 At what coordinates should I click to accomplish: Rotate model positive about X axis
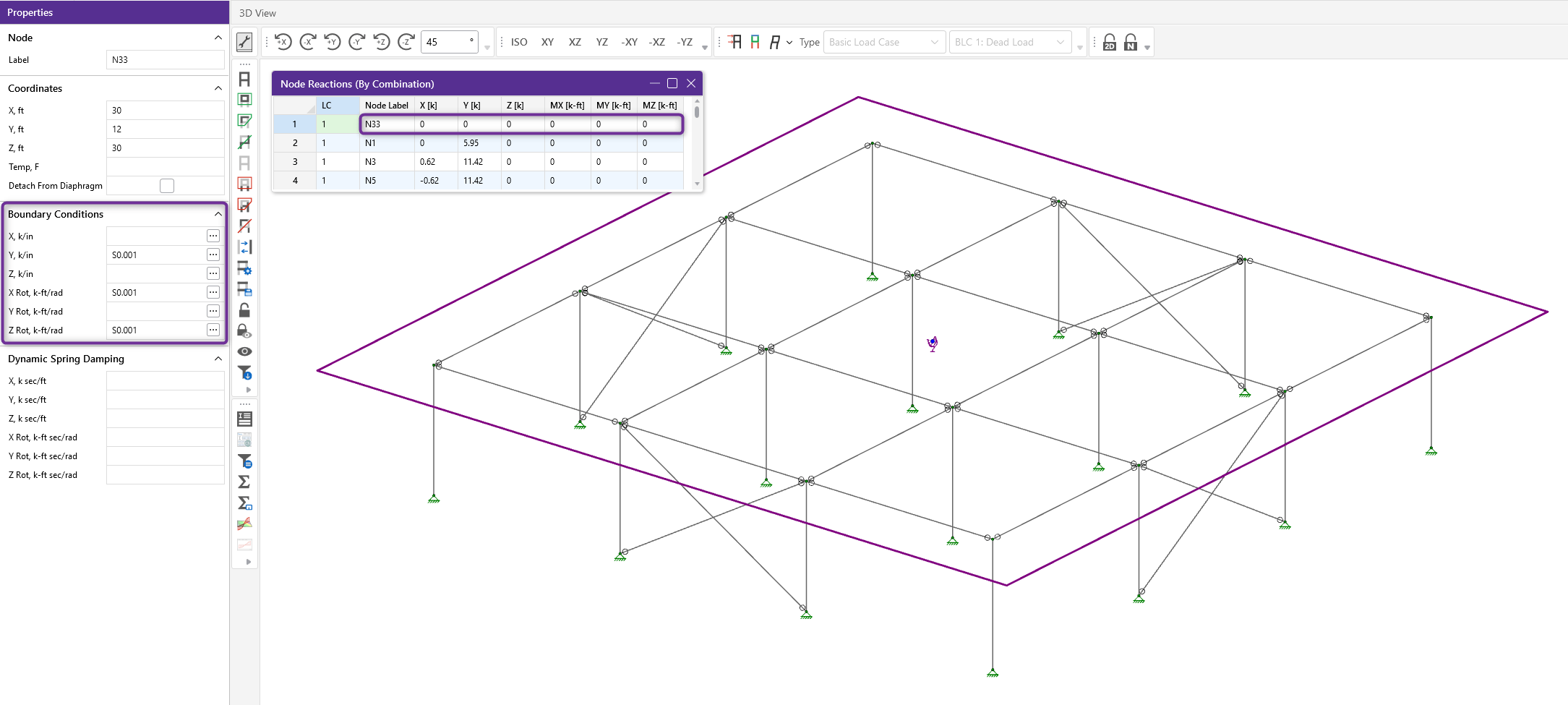283,42
